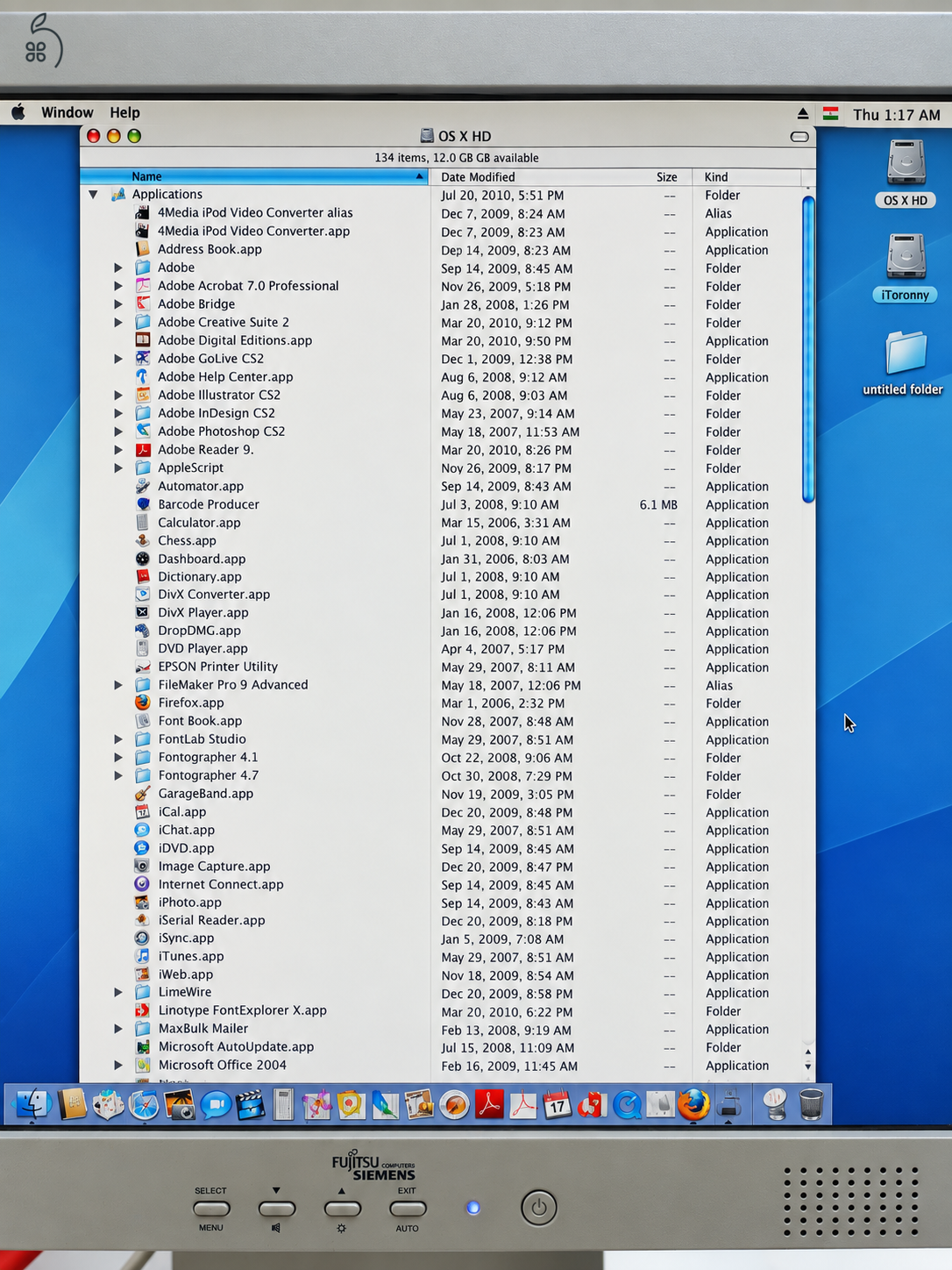Click the clock Thu 1:17 AM
Screen dimensions: 952x1270
(896, 115)
